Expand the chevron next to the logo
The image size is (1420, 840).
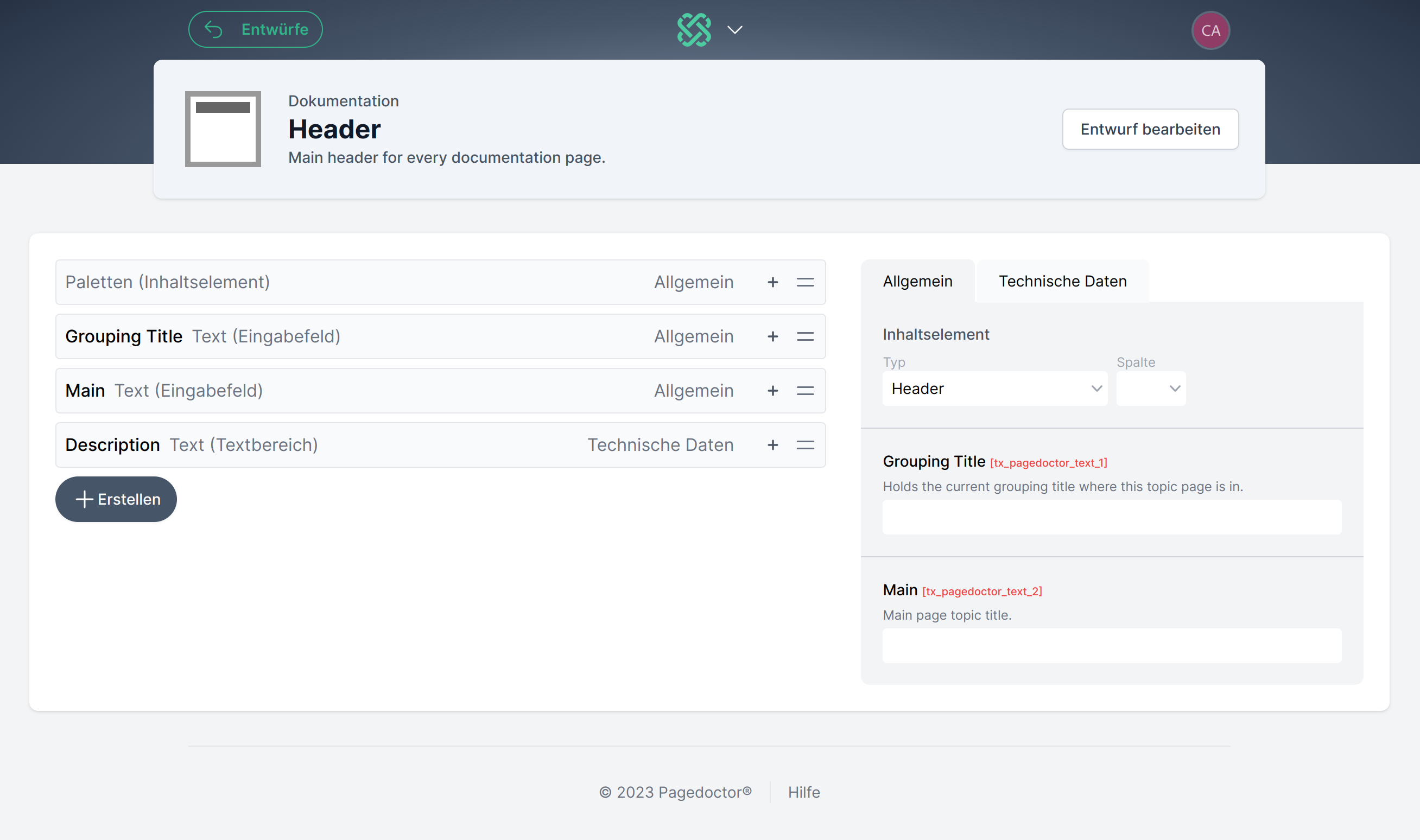coord(734,29)
